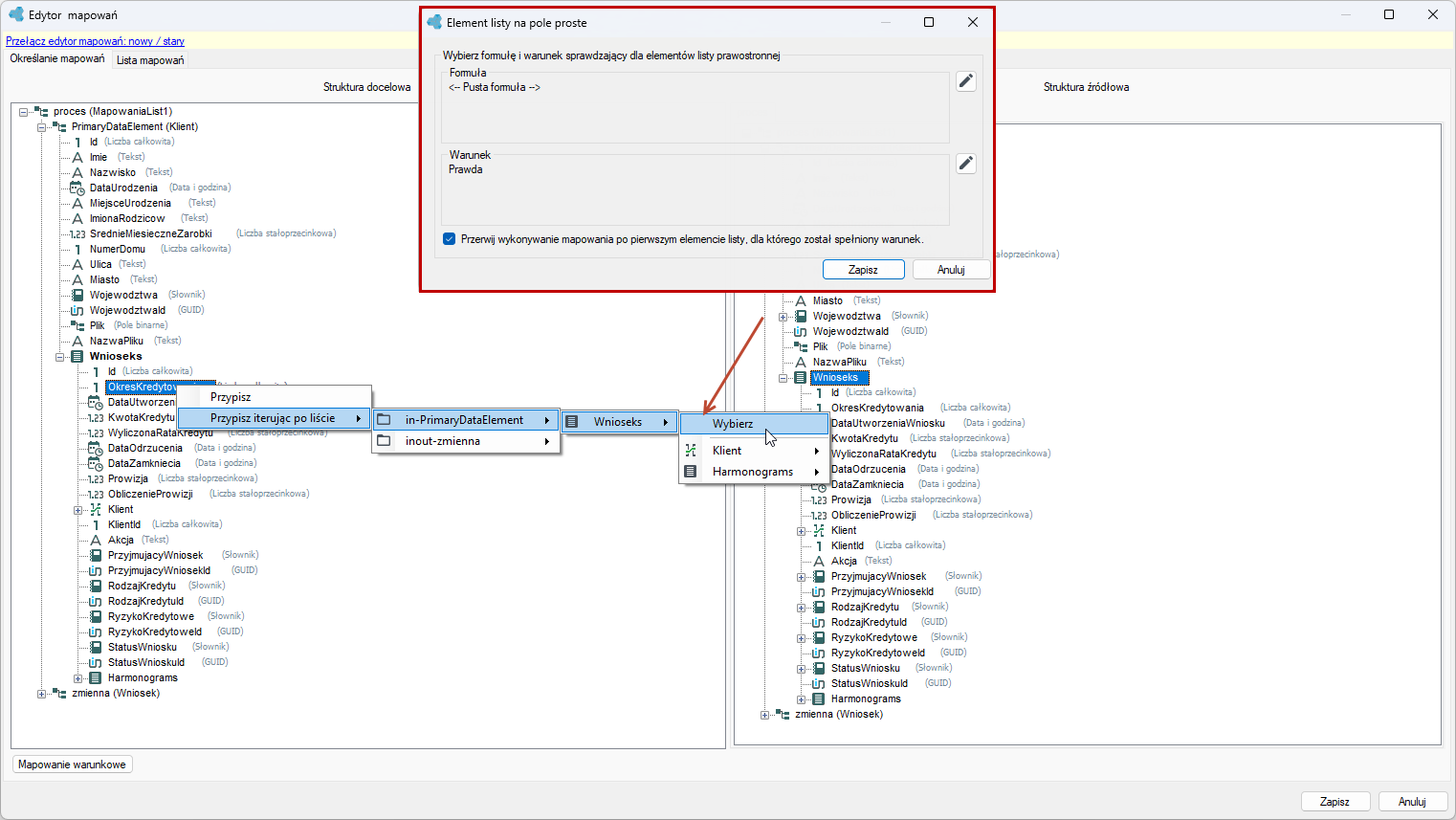Click the 'Mapowanie warunkowe' button
The width and height of the screenshot is (1456, 820).
(x=72, y=765)
